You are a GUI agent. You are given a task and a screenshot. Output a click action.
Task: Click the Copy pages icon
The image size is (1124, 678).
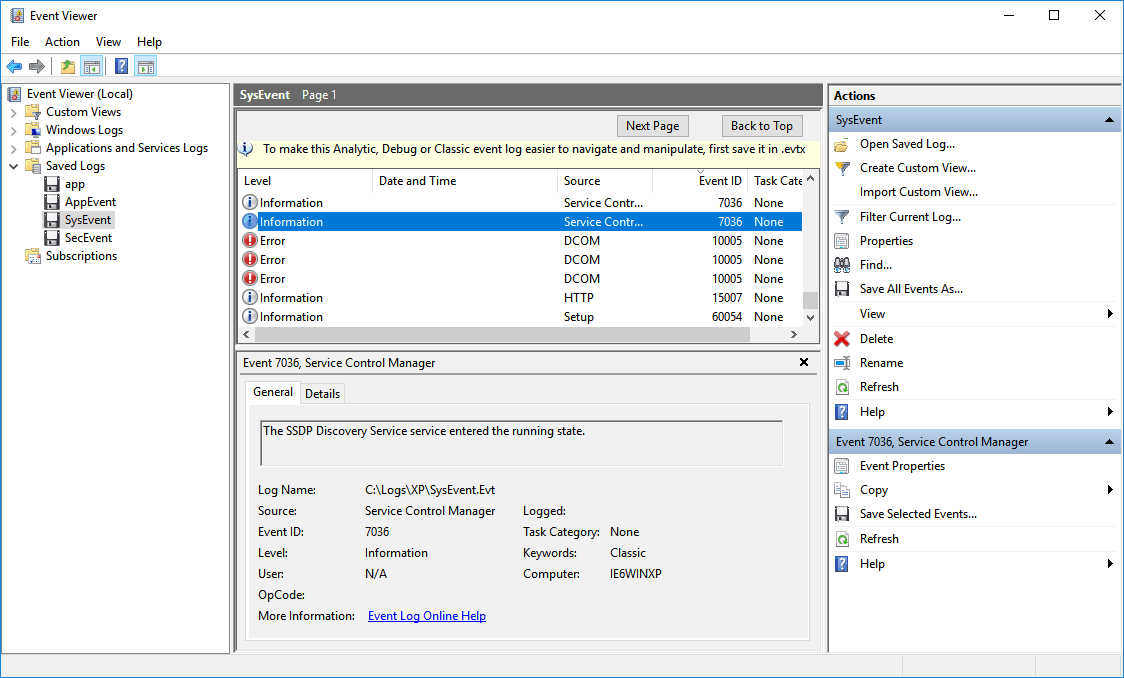[842, 490]
